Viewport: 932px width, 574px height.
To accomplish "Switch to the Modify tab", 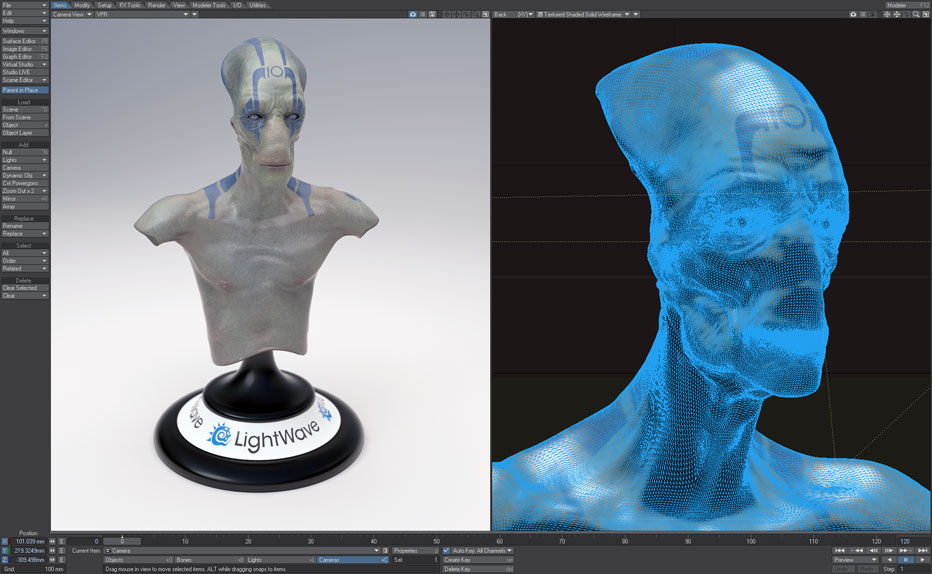I will click(82, 5).
